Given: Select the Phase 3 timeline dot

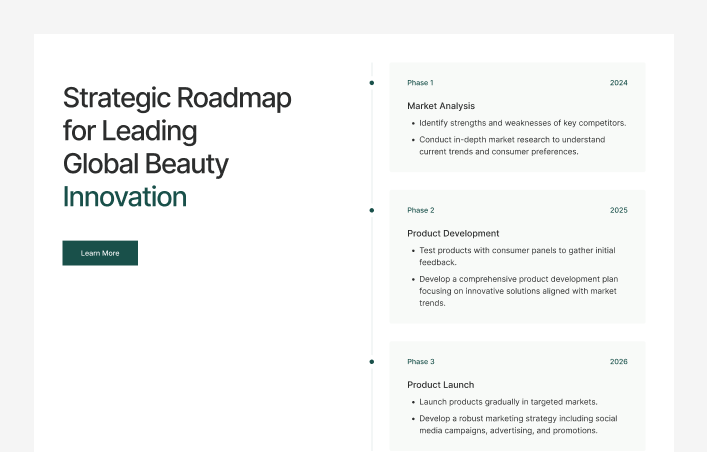Looking at the screenshot, I should click(x=372, y=361).
